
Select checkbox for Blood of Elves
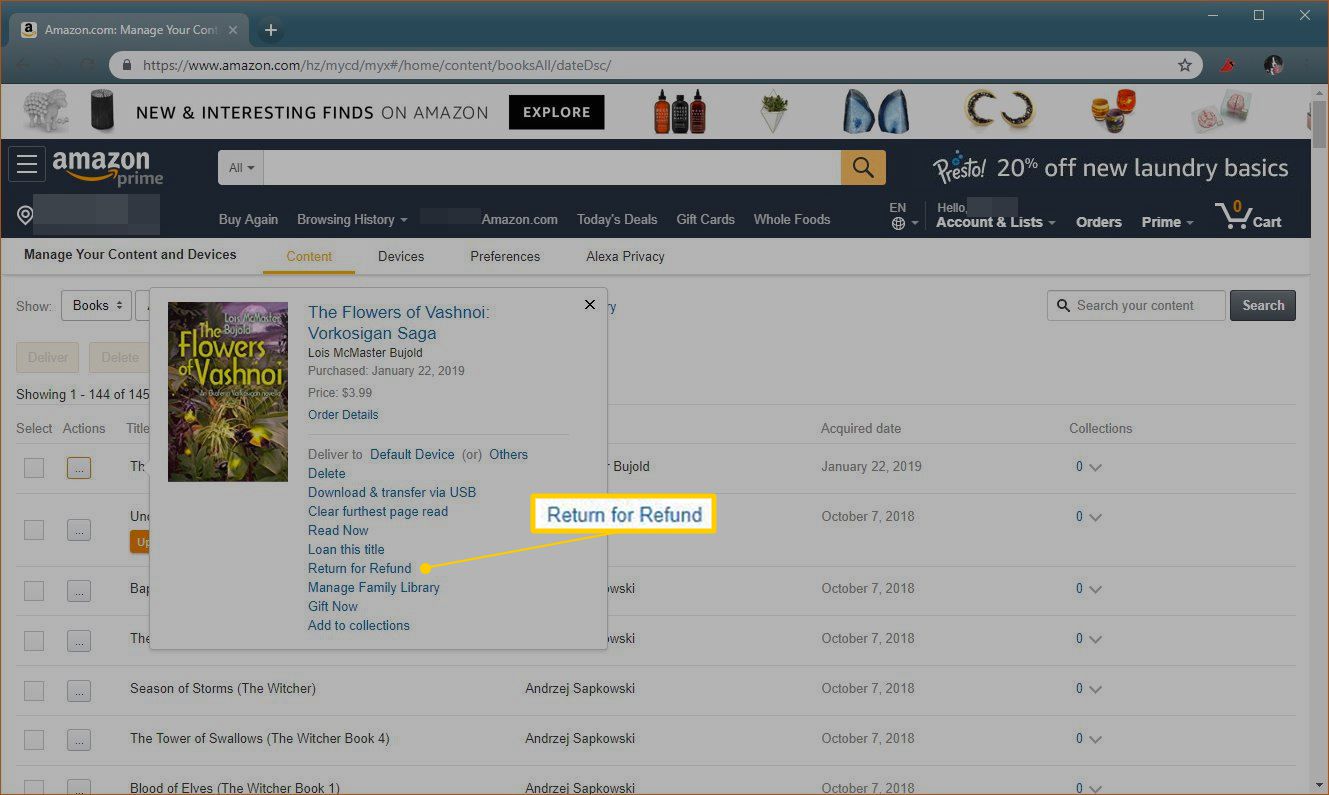pyautogui.click(x=34, y=788)
